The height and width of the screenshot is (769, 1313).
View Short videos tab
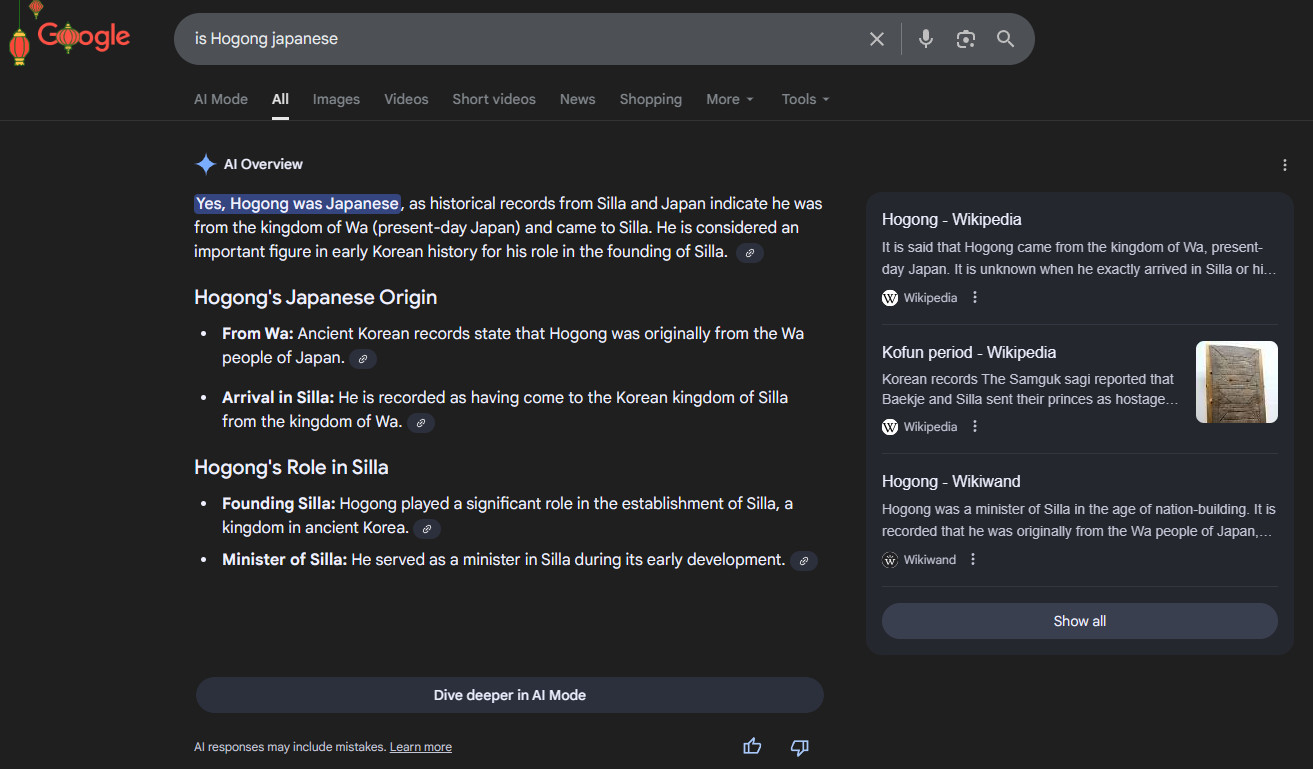point(494,99)
